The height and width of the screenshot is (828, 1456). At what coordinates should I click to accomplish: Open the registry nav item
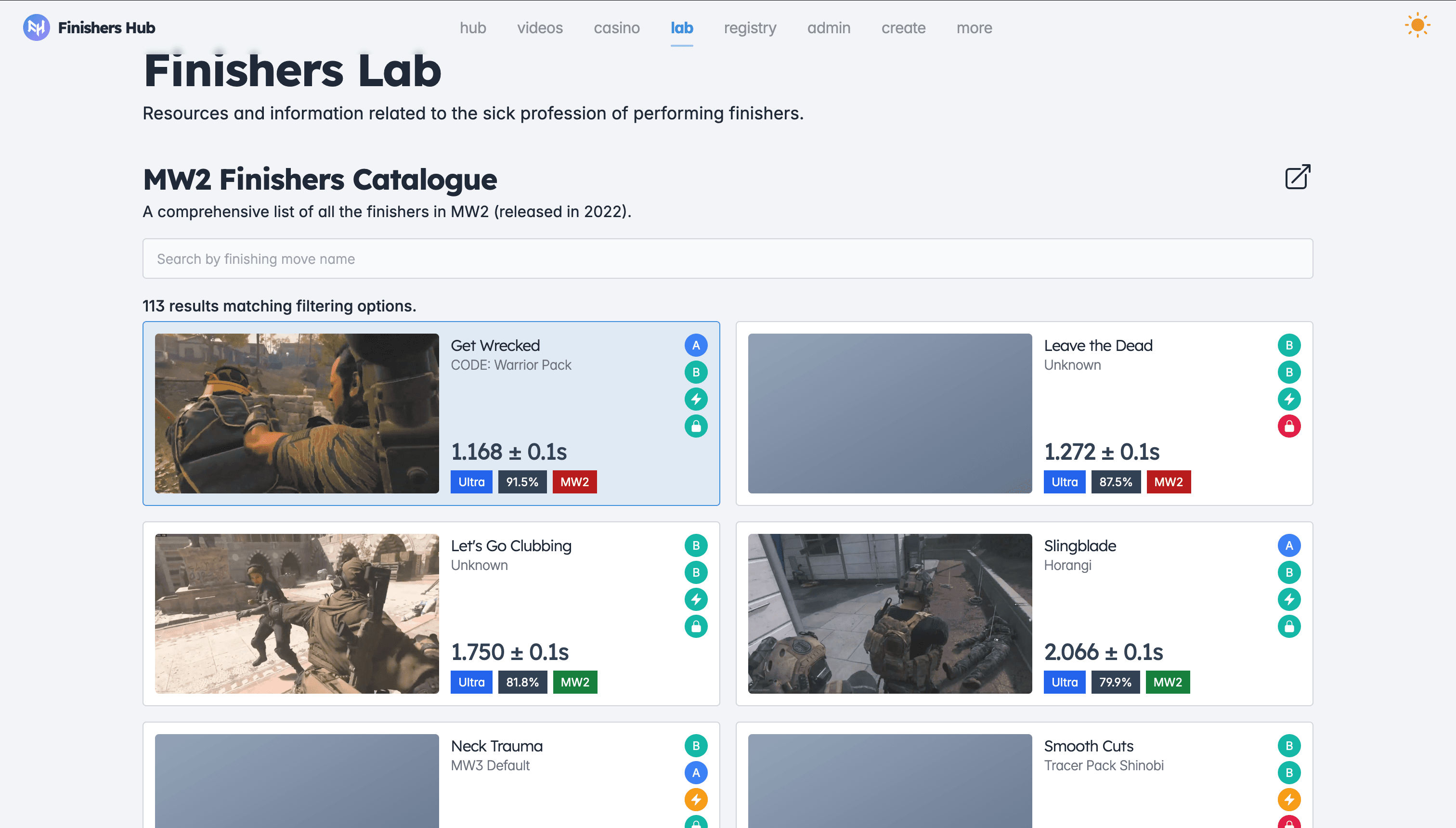click(750, 28)
